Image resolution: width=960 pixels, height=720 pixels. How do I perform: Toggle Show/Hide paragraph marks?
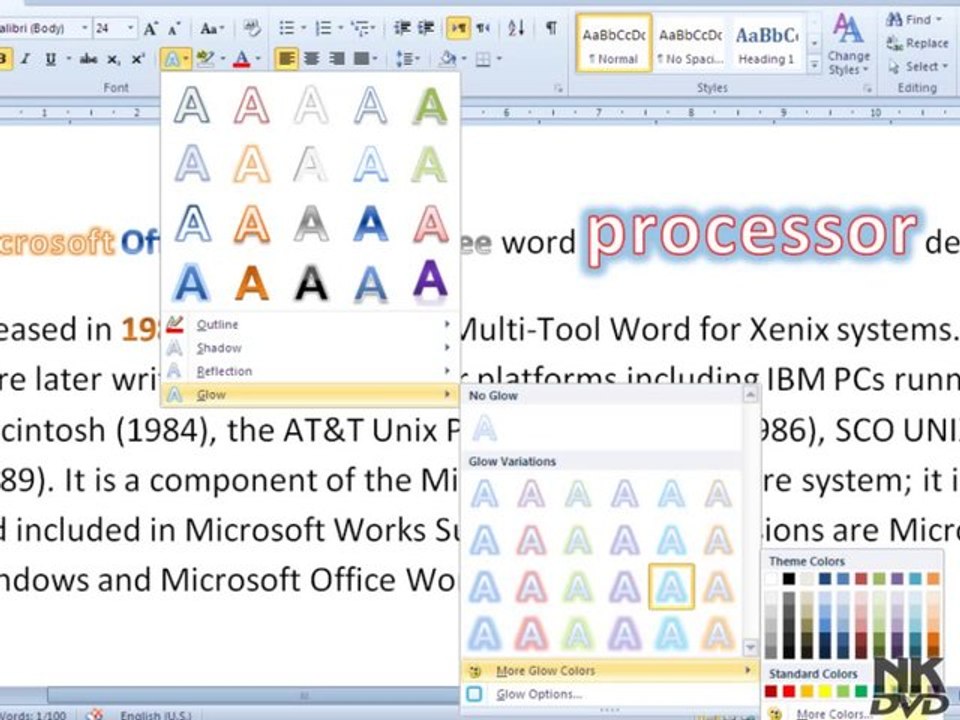551,28
